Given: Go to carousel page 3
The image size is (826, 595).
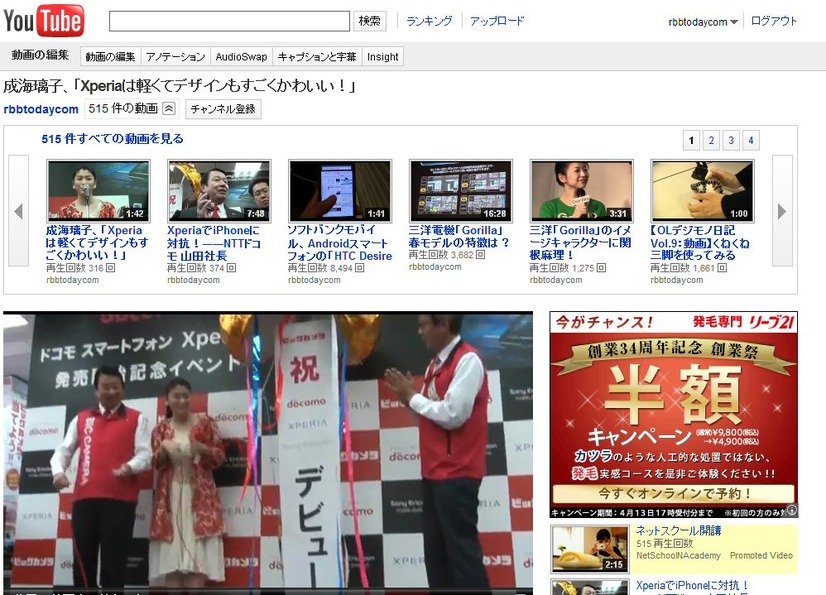Looking at the screenshot, I should point(731,140).
